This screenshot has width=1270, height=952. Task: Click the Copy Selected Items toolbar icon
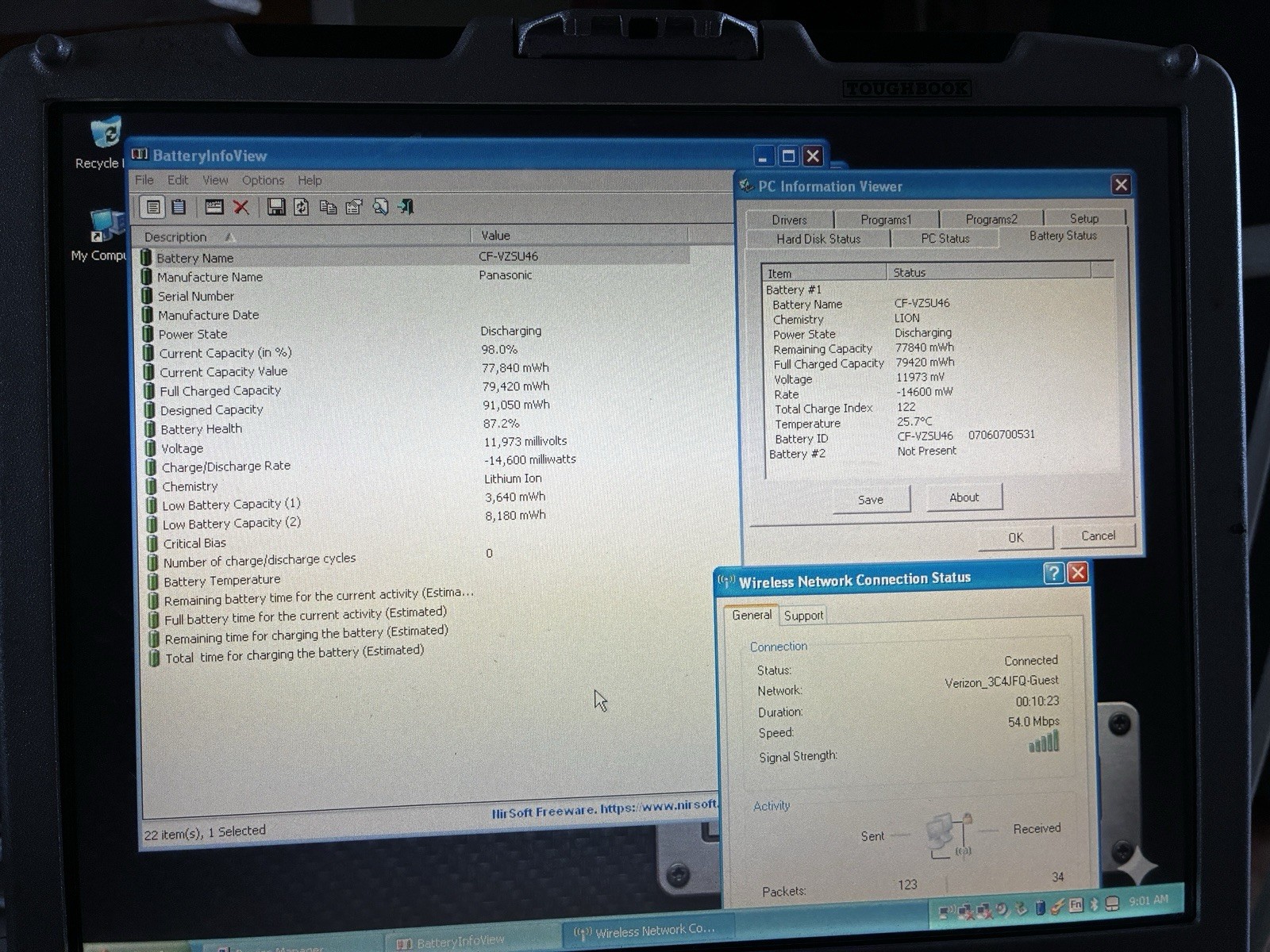tap(328, 207)
